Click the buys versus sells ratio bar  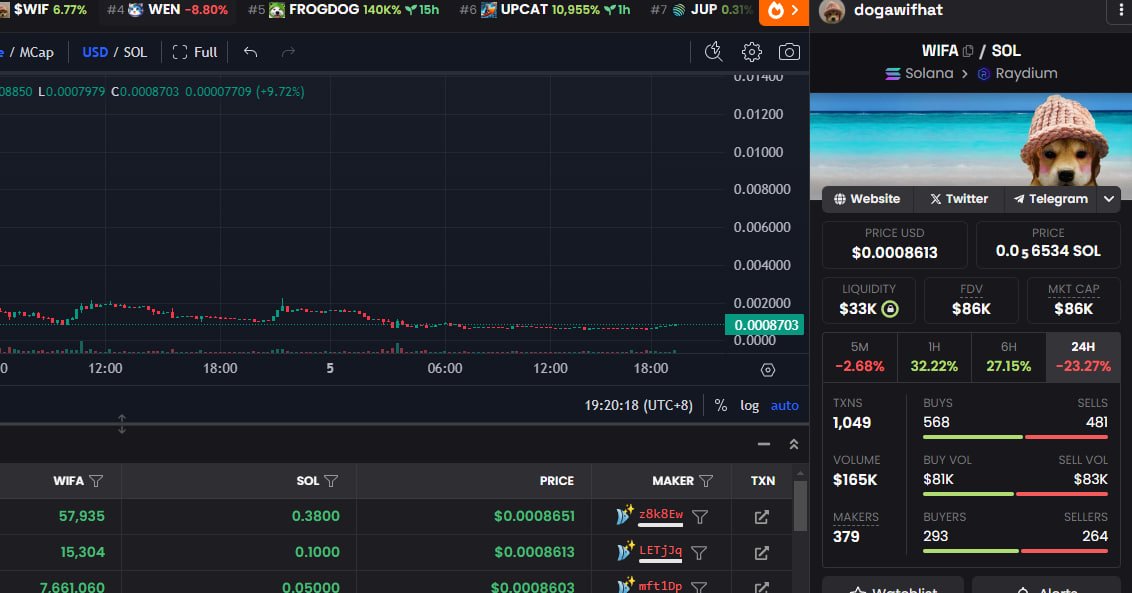click(1015, 437)
